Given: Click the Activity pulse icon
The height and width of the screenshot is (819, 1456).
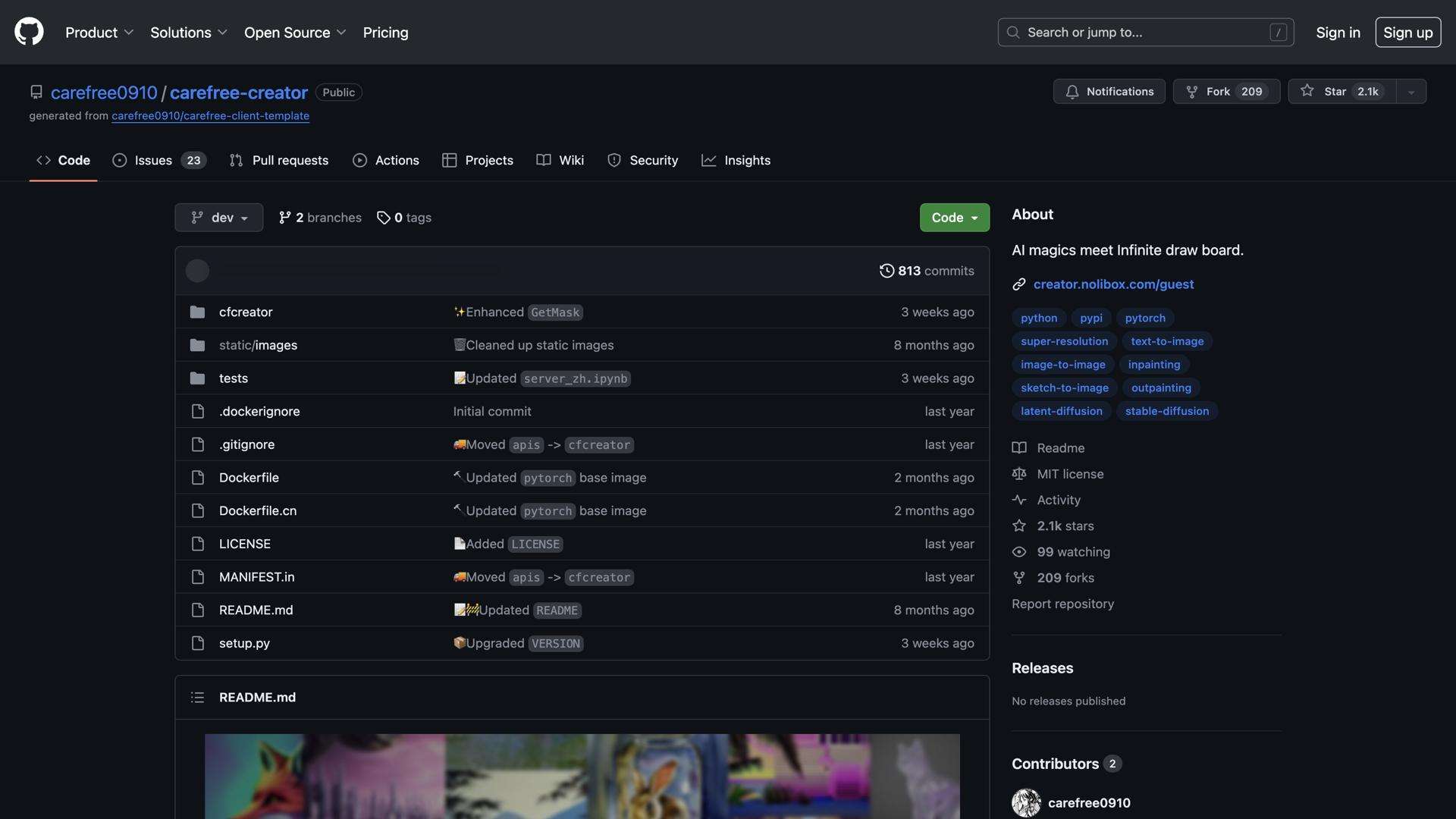Looking at the screenshot, I should click(1019, 500).
